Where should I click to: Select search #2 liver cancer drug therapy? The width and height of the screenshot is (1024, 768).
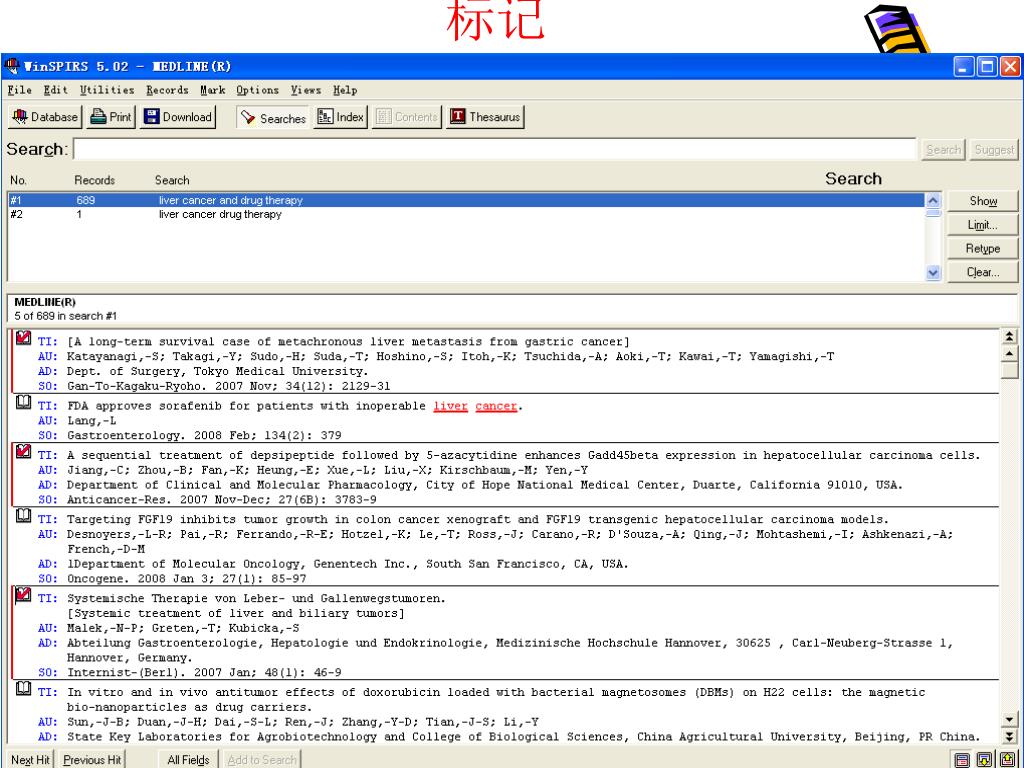tap(466, 214)
